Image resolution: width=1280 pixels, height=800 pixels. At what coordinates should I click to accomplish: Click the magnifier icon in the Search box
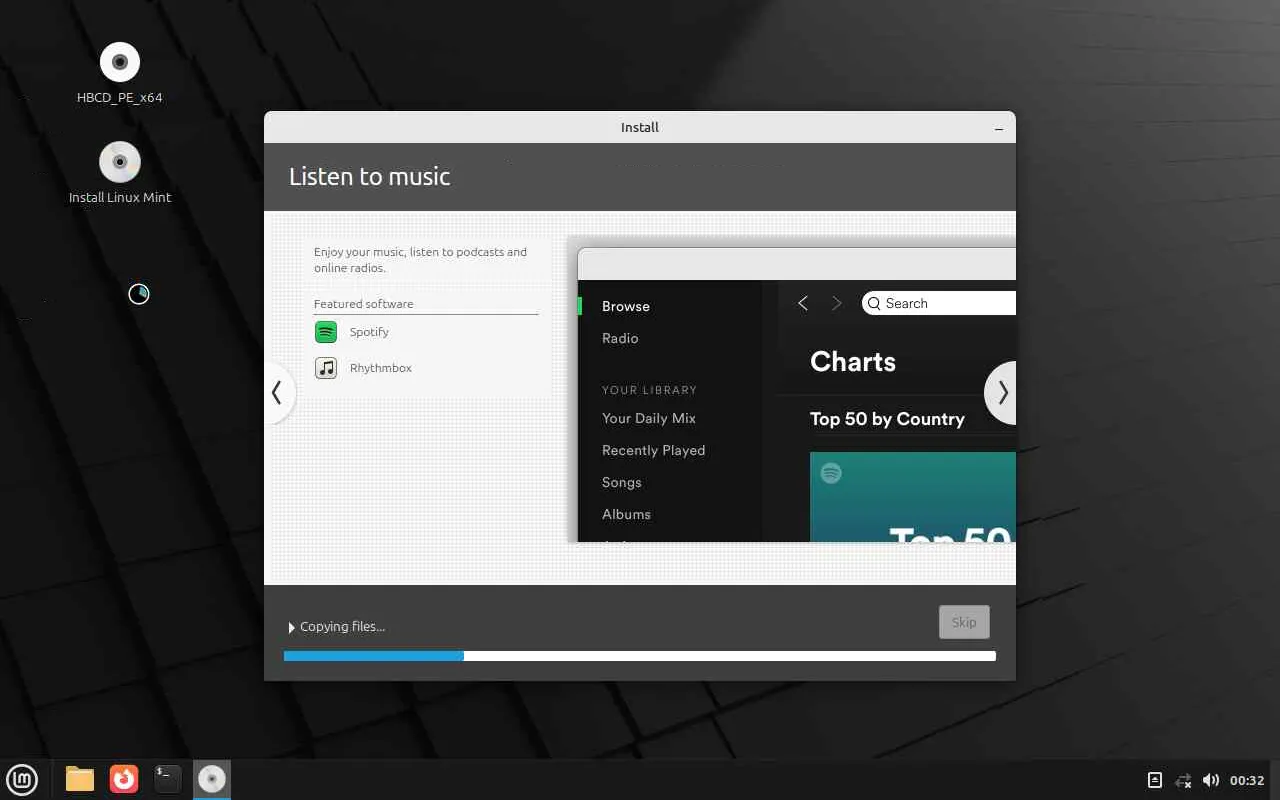(874, 303)
